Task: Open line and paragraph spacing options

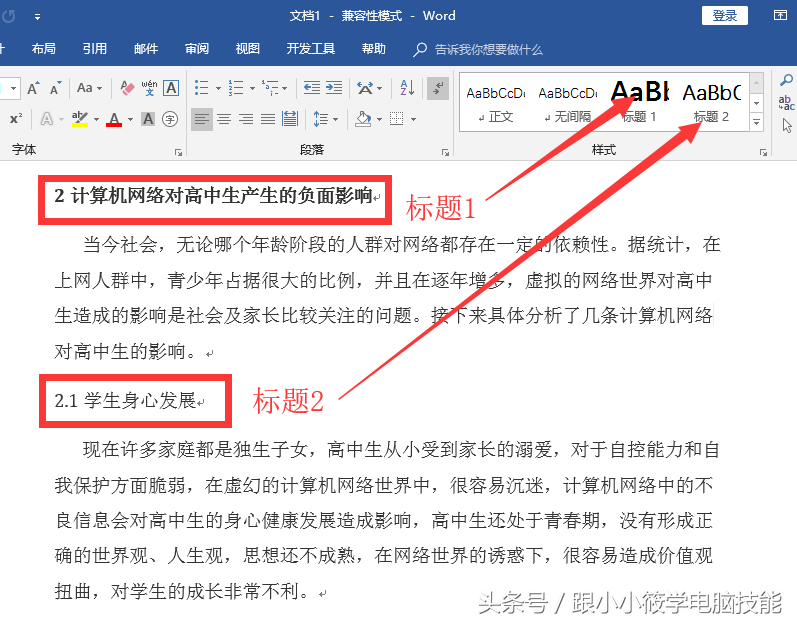Action: pyautogui.click(x=325, y=119)
